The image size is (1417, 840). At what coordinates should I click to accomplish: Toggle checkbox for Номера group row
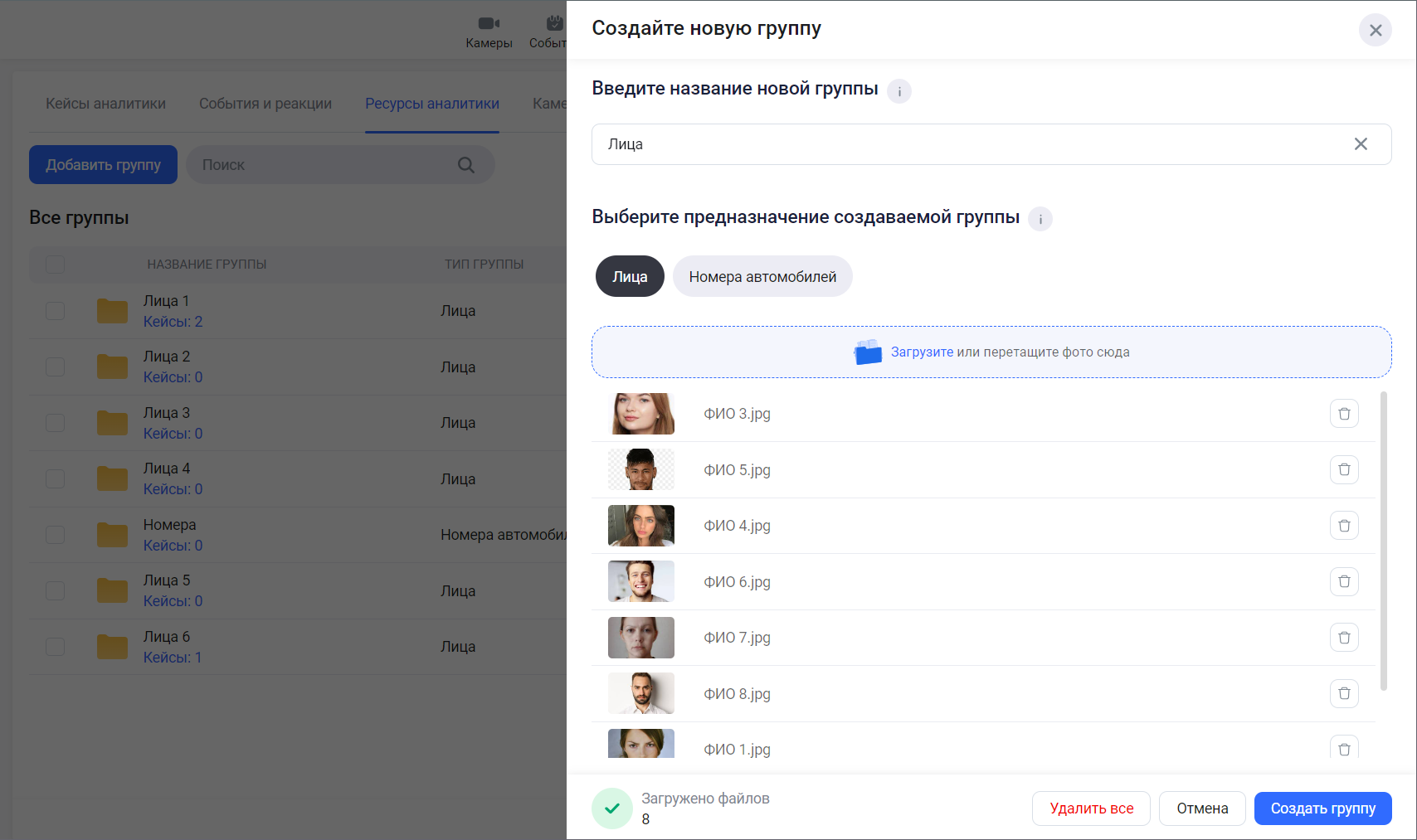(56, 535)
